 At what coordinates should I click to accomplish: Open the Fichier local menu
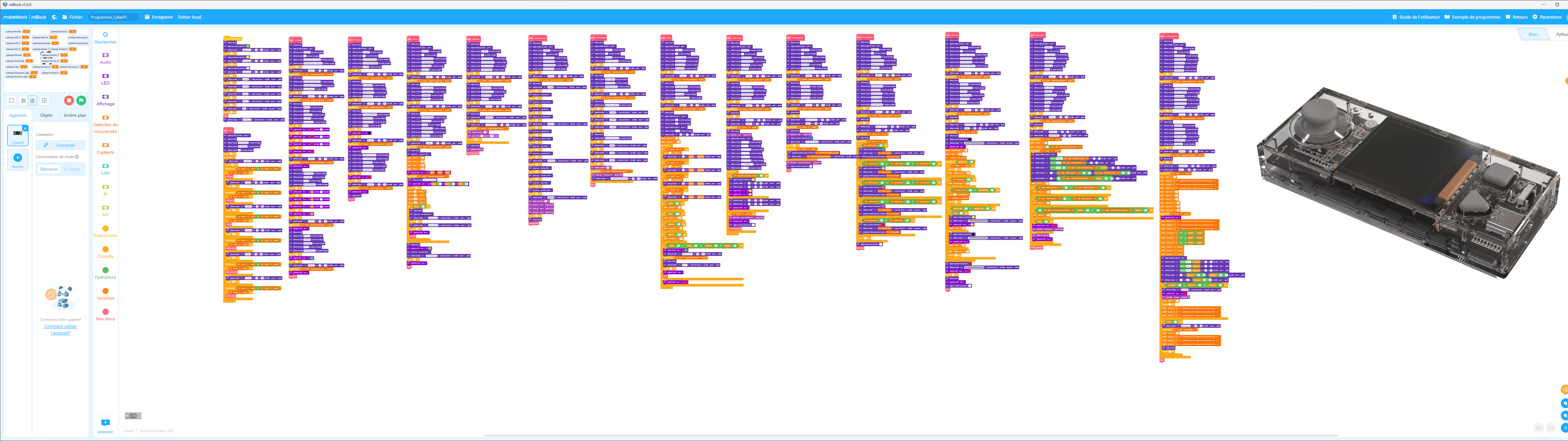[189, 17]
